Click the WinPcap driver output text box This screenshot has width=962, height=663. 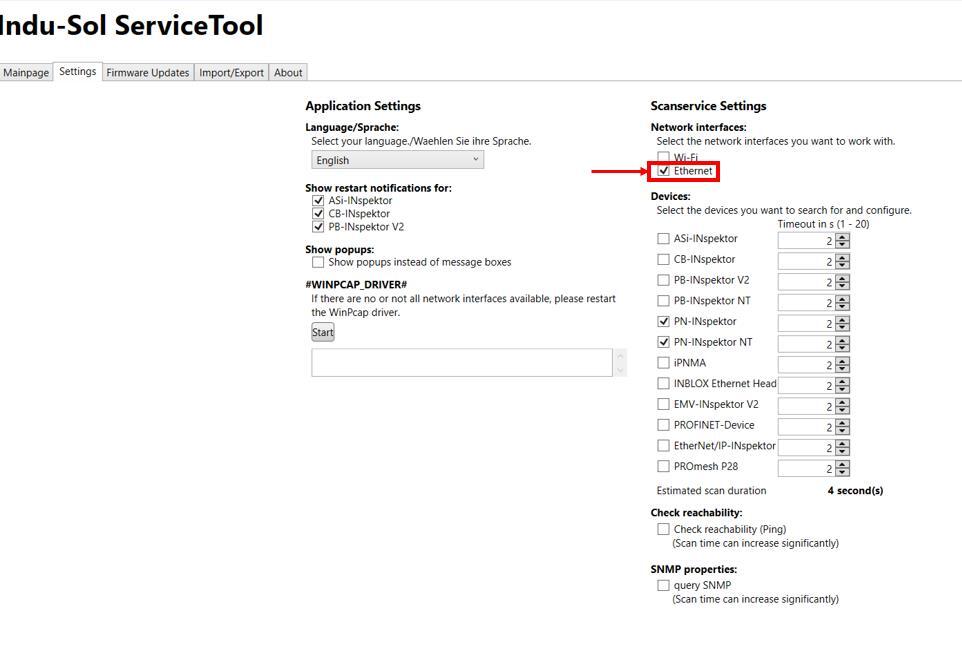(x=461, y=362)
